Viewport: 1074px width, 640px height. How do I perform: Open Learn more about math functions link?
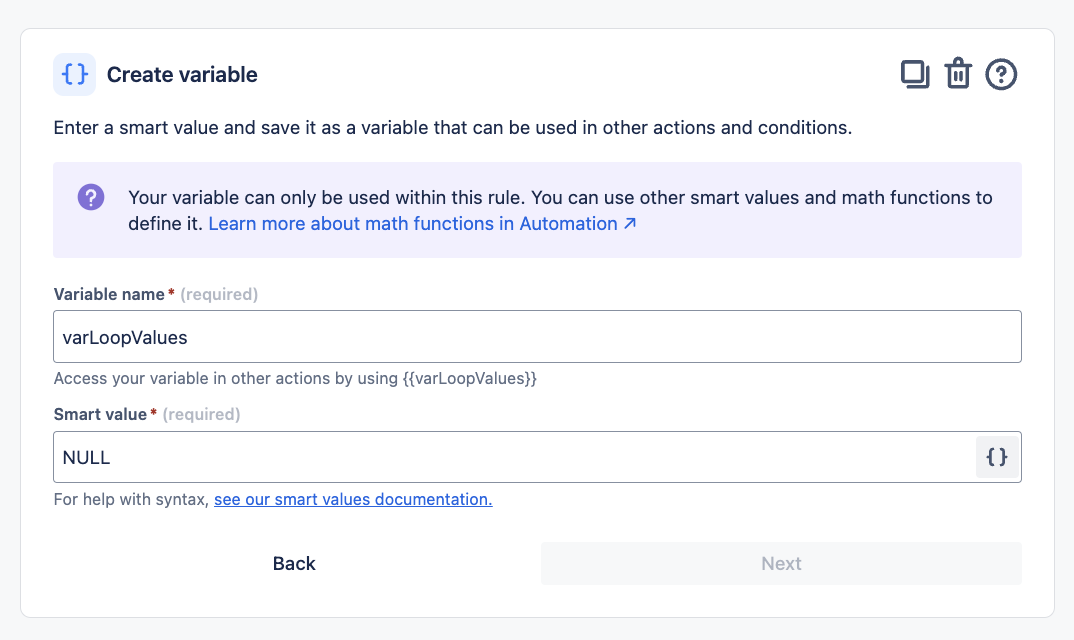412,224
